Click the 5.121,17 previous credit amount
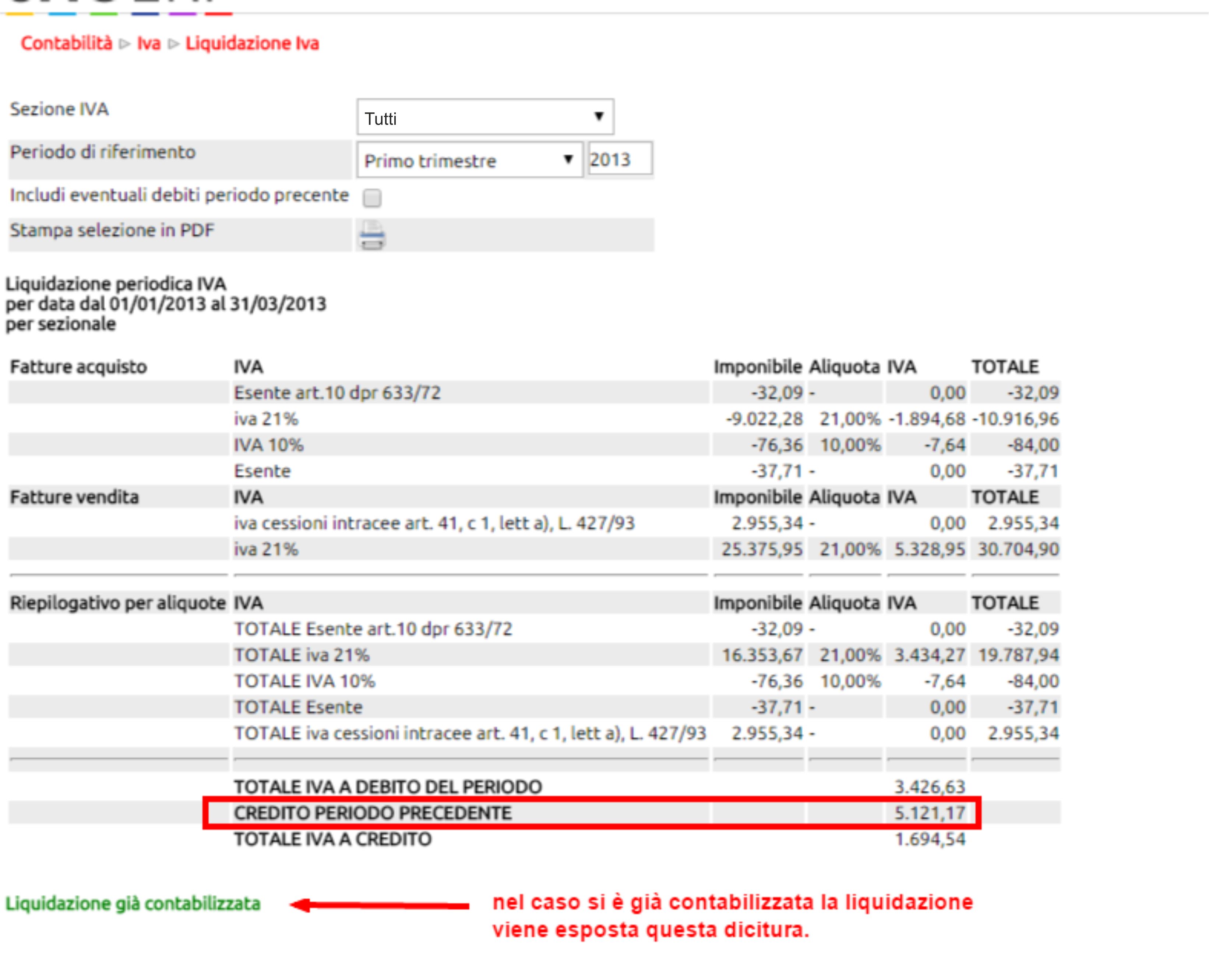Viewport: 1209px width, 980px height. (x=930, y=813)
